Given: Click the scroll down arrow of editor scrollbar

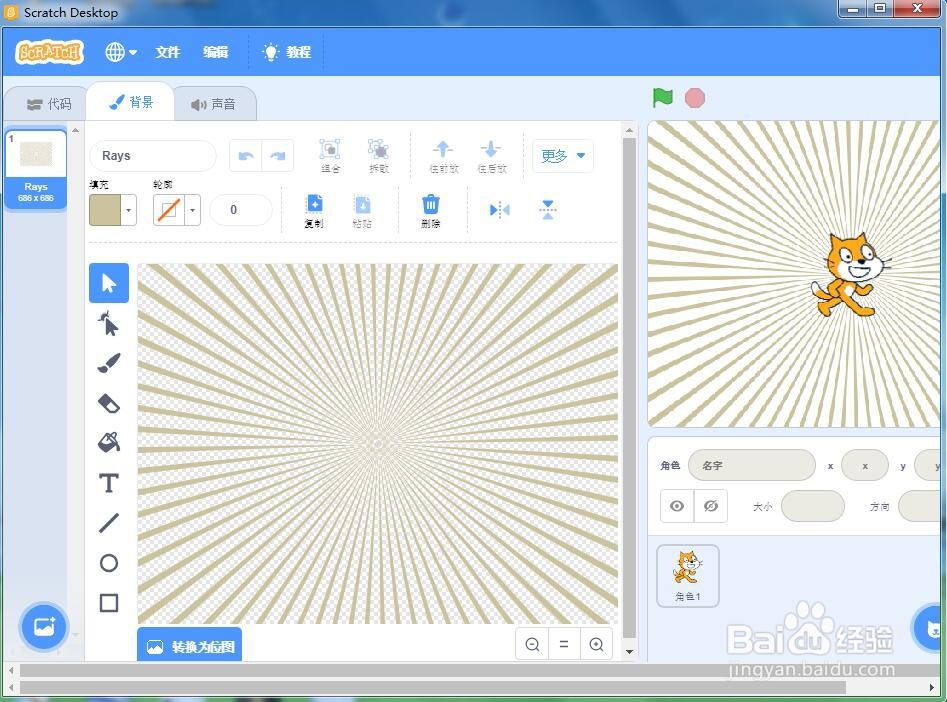Looking at the screenshot, I should pos(629,652).
